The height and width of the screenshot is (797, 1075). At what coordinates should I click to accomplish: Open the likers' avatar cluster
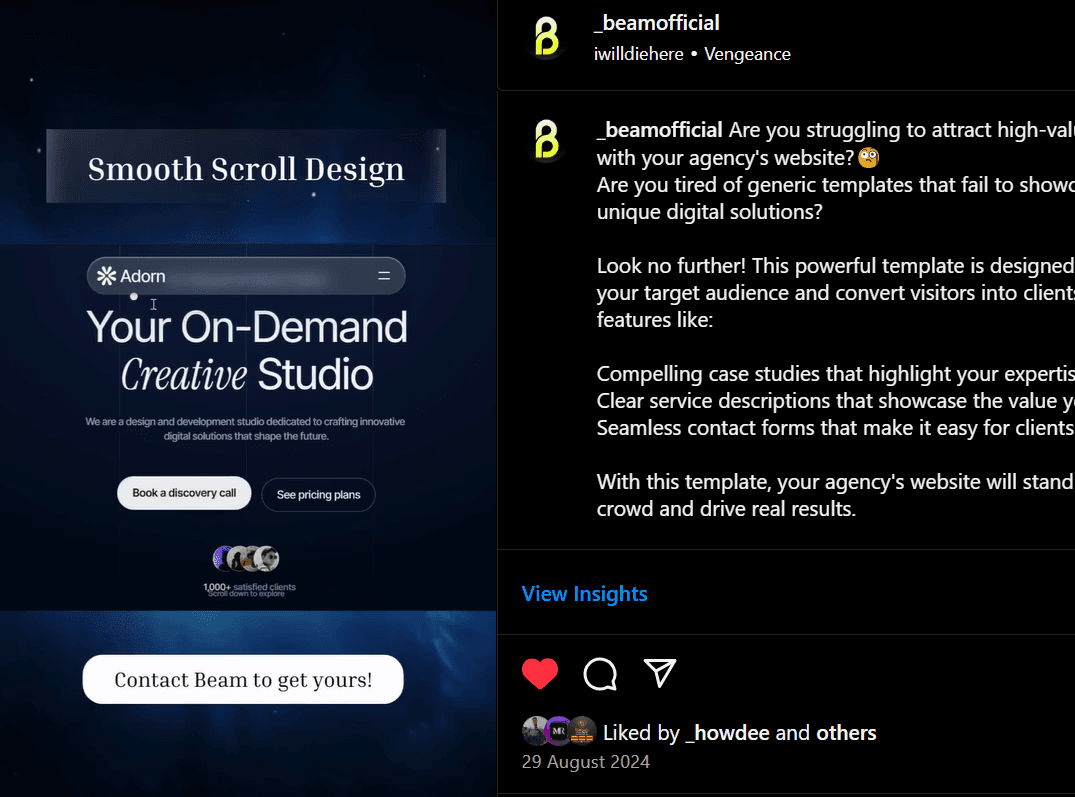point(559,731)
